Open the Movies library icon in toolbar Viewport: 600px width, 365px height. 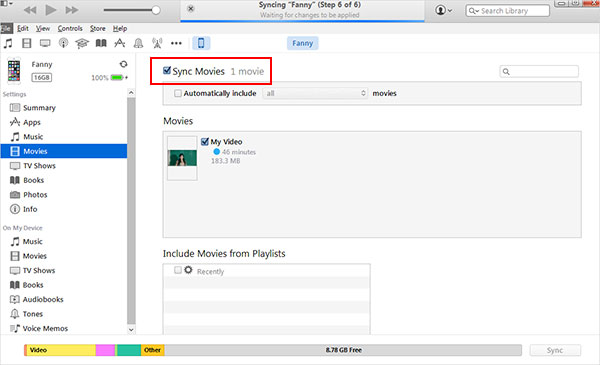click(26, 43)
